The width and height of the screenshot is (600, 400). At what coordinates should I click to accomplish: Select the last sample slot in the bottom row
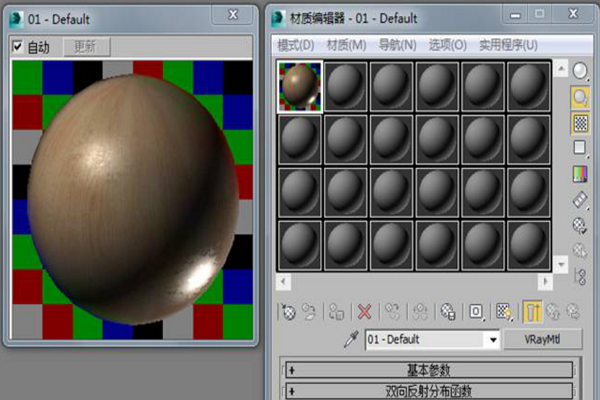tap(529, 245)
